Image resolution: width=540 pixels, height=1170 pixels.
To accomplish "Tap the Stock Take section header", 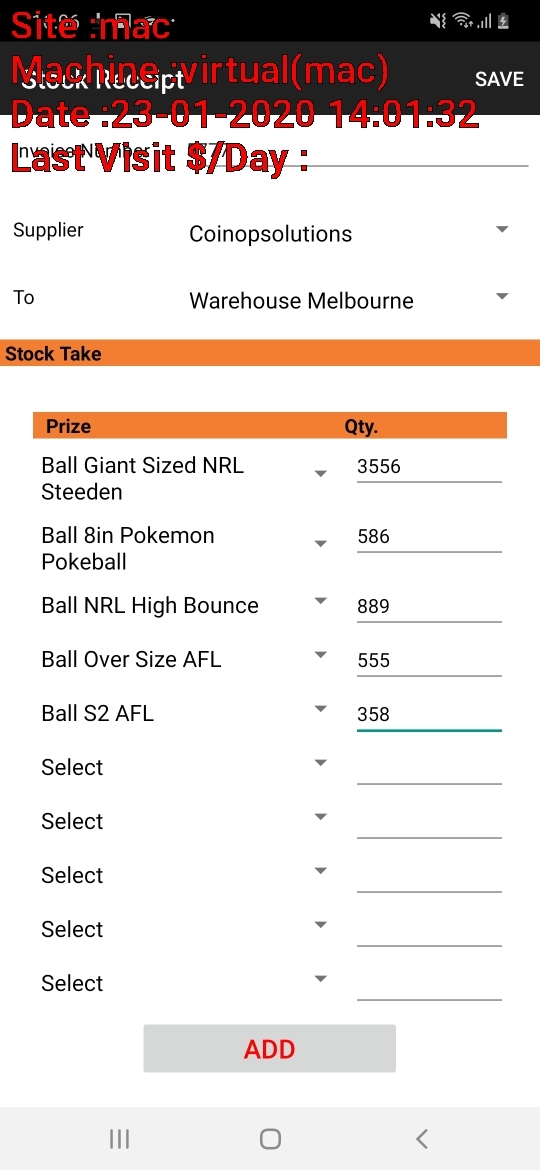I will 270,353.
